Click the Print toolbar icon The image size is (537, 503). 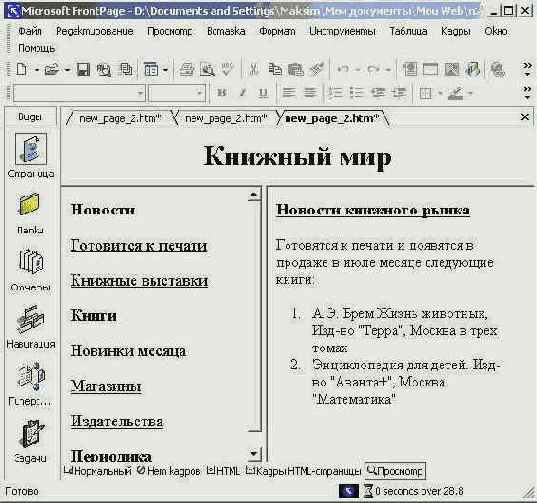[x=187, y=70]
